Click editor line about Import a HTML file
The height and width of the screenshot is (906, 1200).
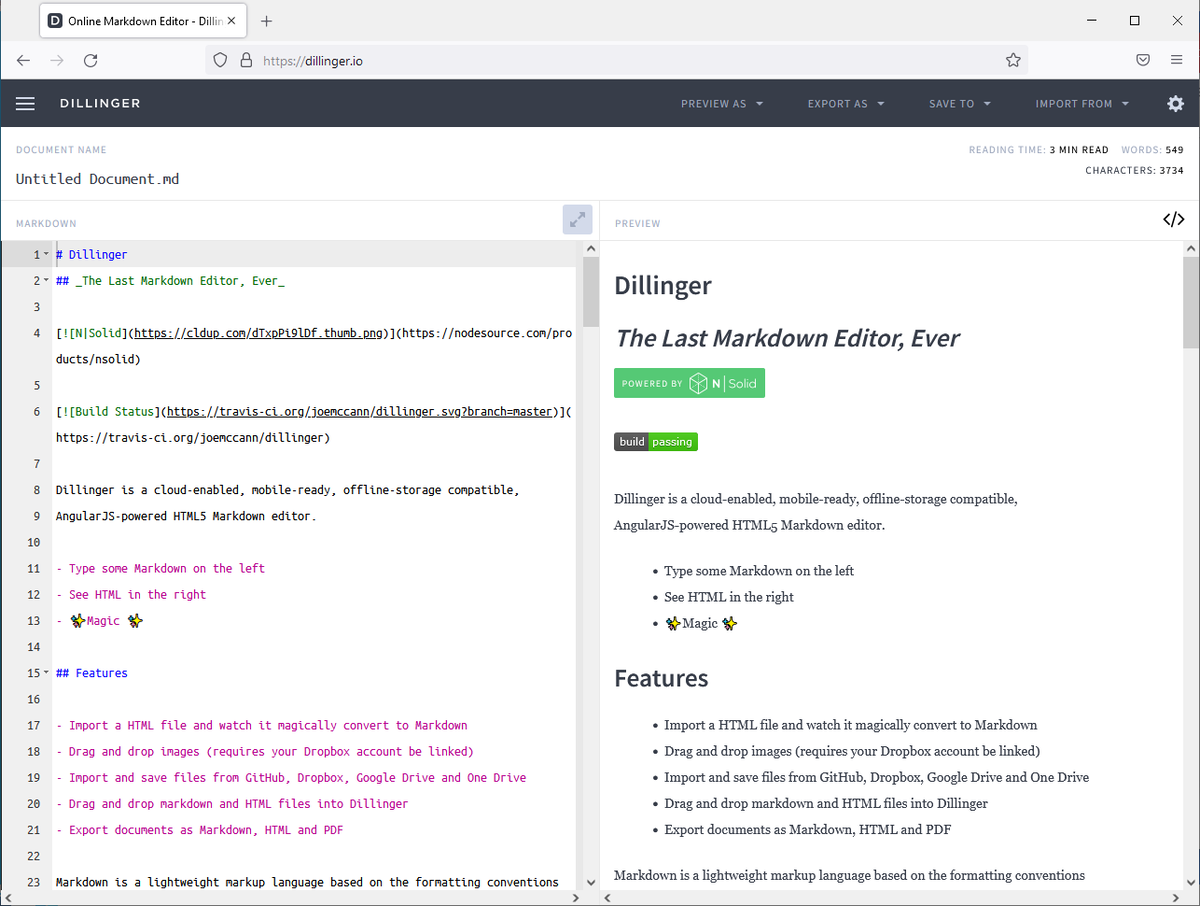click(x=262, y=725)
